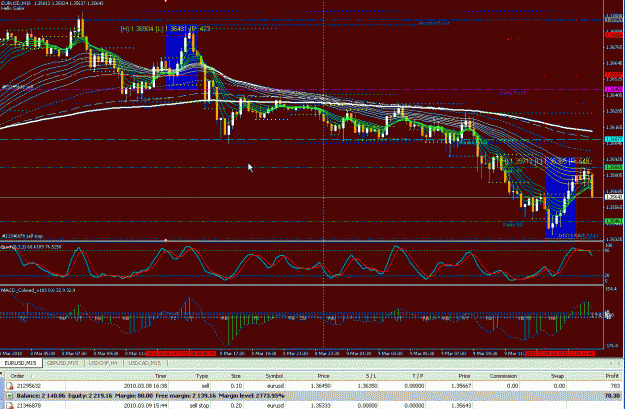The width and height of the screenshot is (625, 409).
Task: Click the Stoch indicator label
Action: click(x=31, y=247)
